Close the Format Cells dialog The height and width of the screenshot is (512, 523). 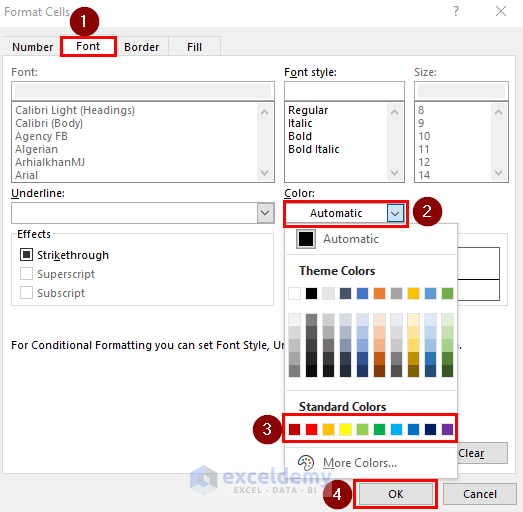501,11
